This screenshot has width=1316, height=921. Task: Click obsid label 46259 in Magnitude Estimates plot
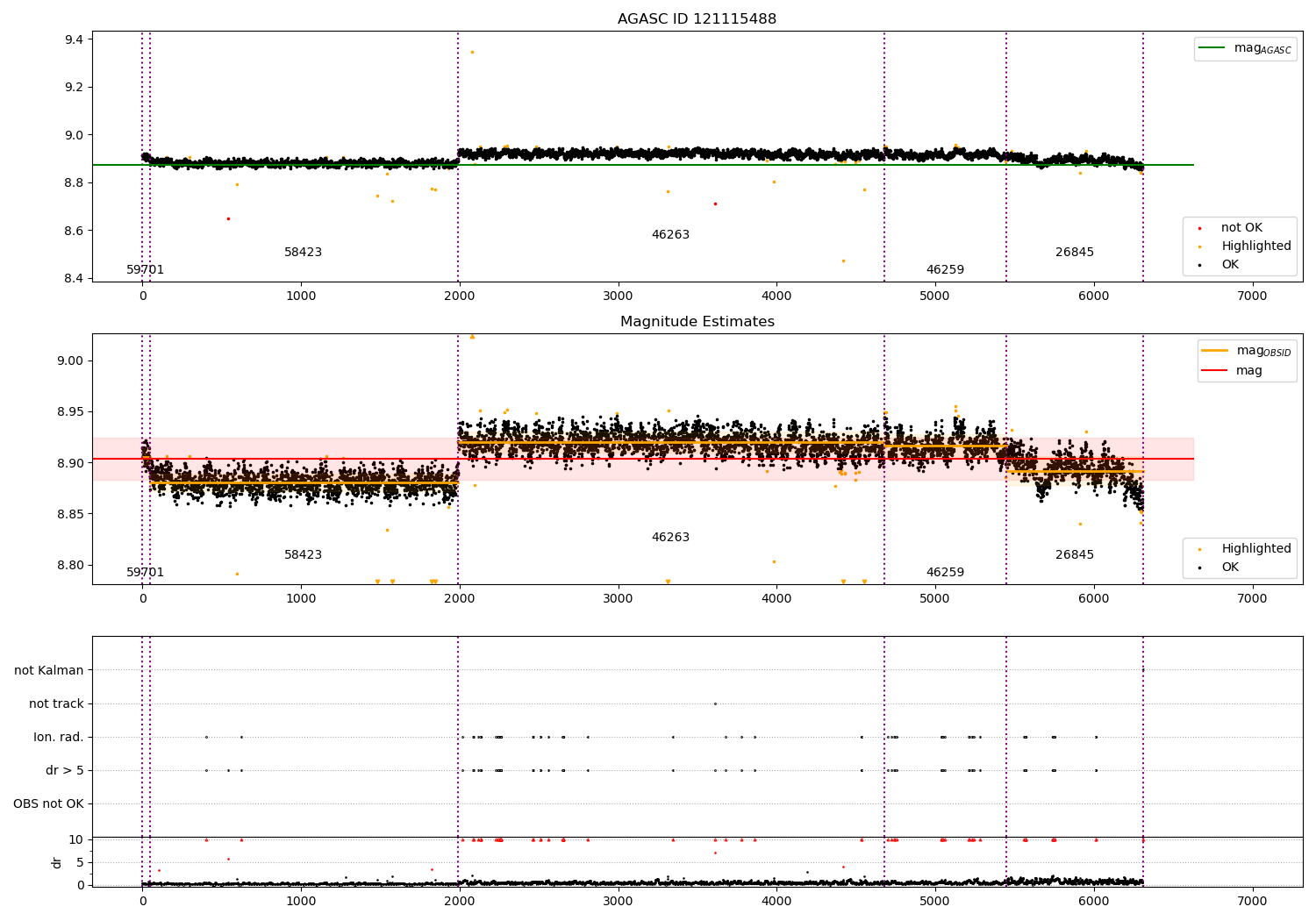pos(945,573)
